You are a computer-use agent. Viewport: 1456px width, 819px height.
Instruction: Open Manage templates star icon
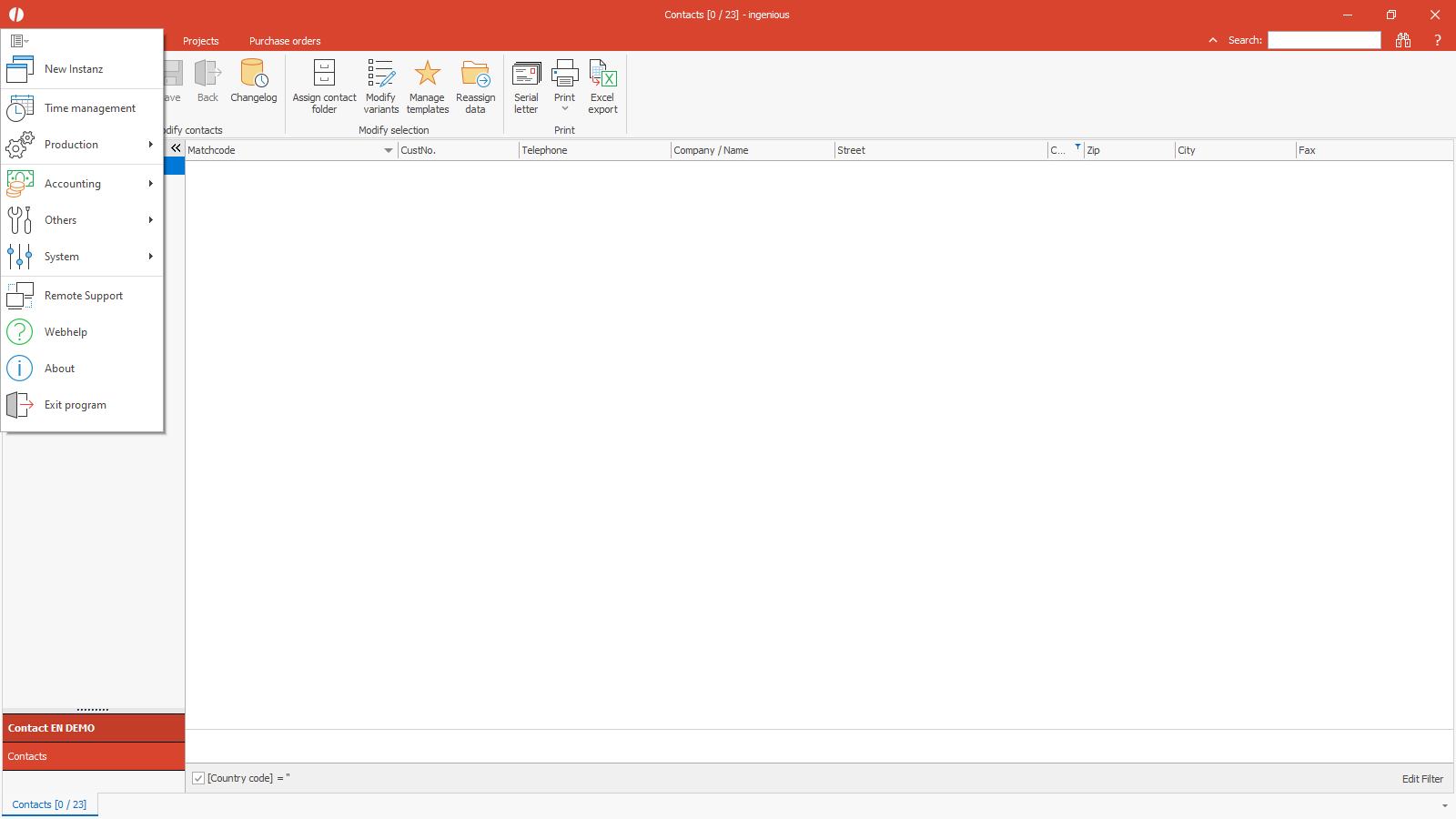pos(427,75)
